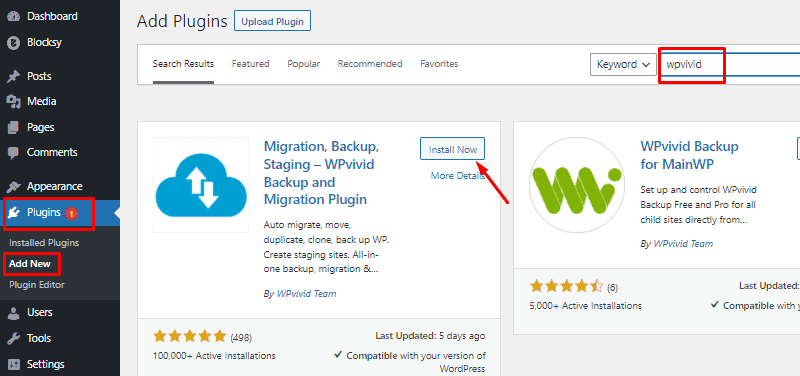This screenshot has width=800, height=376.
Task: Switch to the Search Results tab
Action: click(x=183, y=64)
